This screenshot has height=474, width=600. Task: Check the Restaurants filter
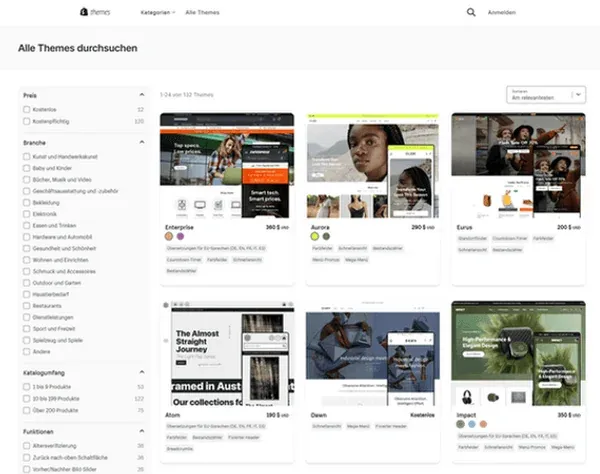coord(26,306)
